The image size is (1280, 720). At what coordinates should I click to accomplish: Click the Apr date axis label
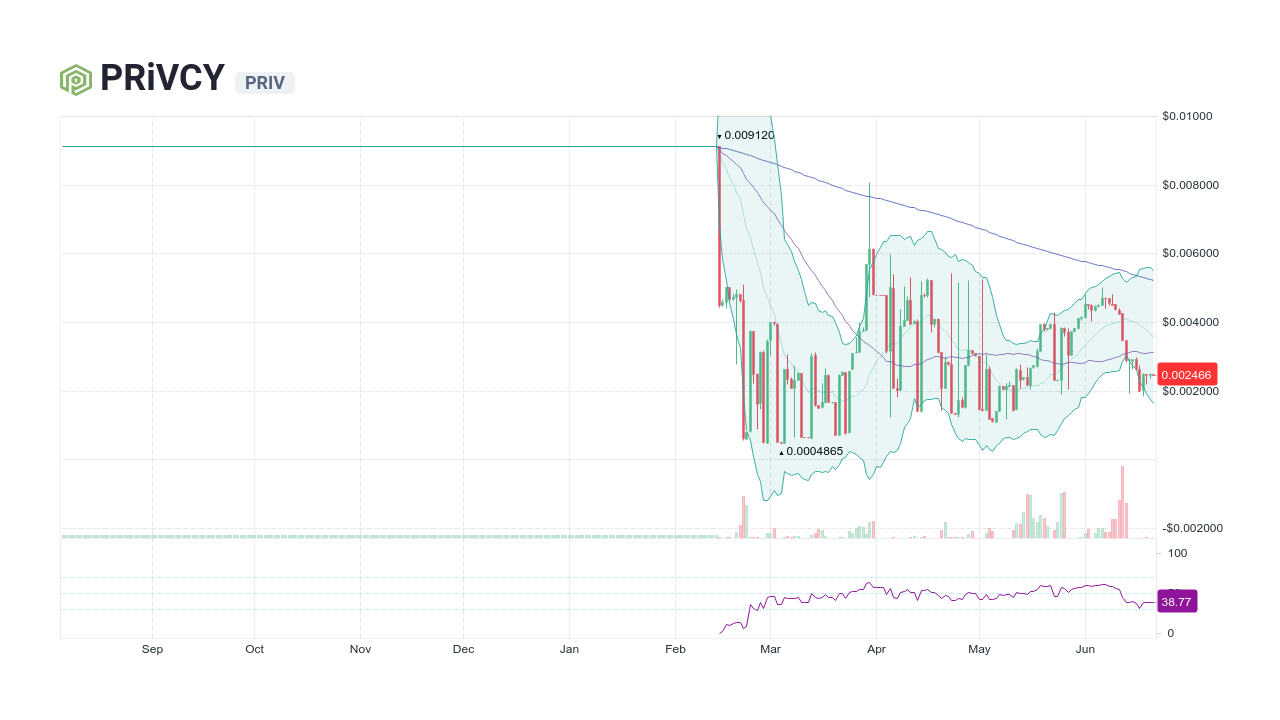(x=876, y=649)
